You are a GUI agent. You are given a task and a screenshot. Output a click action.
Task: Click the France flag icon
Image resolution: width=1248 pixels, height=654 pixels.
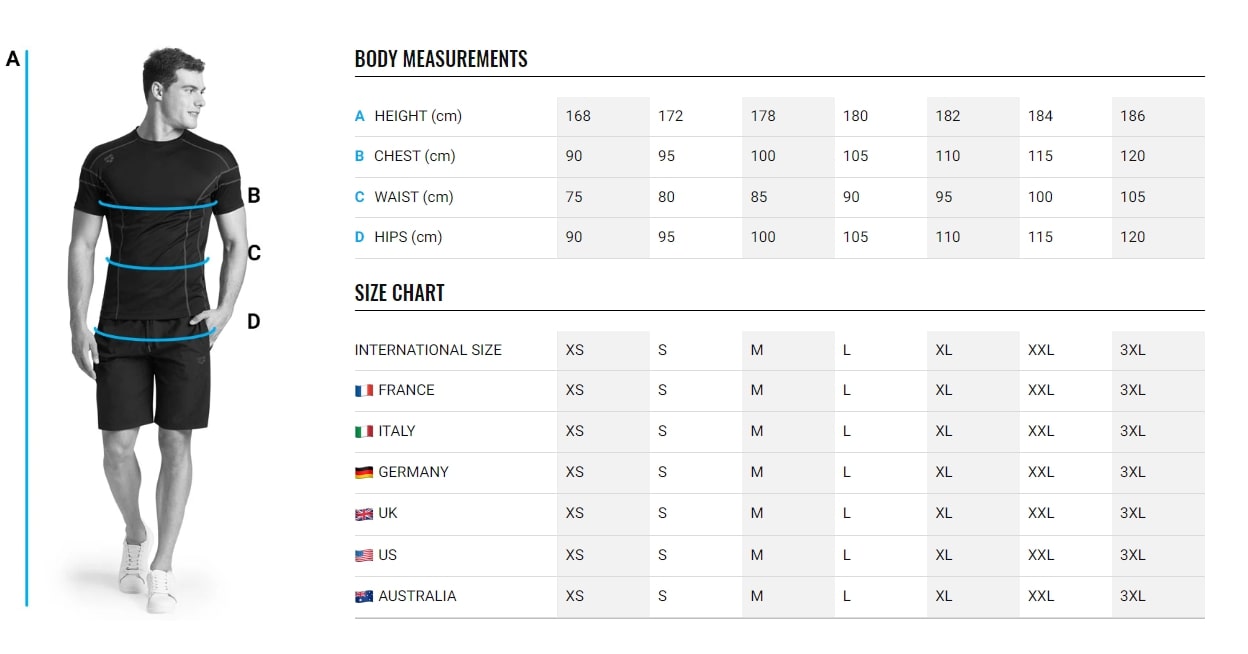(364, 391)
